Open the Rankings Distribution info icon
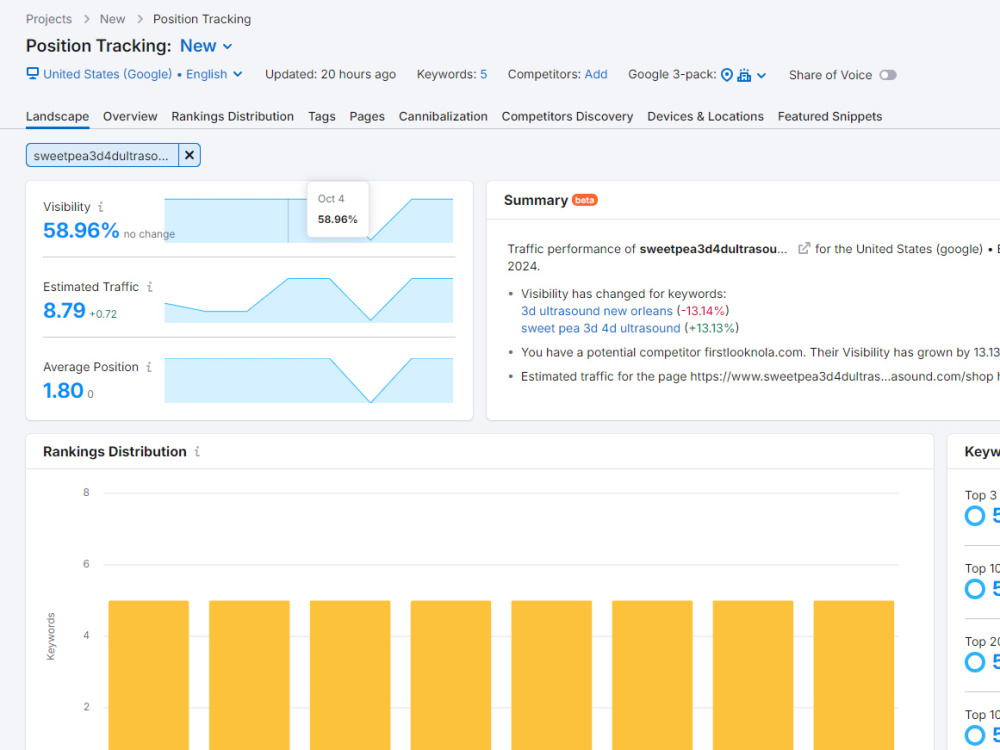 (197, 452)
